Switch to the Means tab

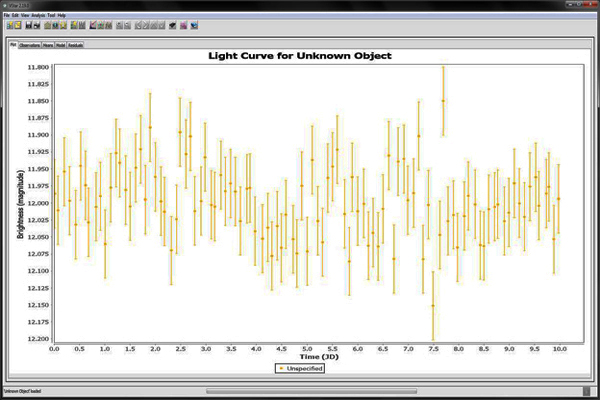48,45
